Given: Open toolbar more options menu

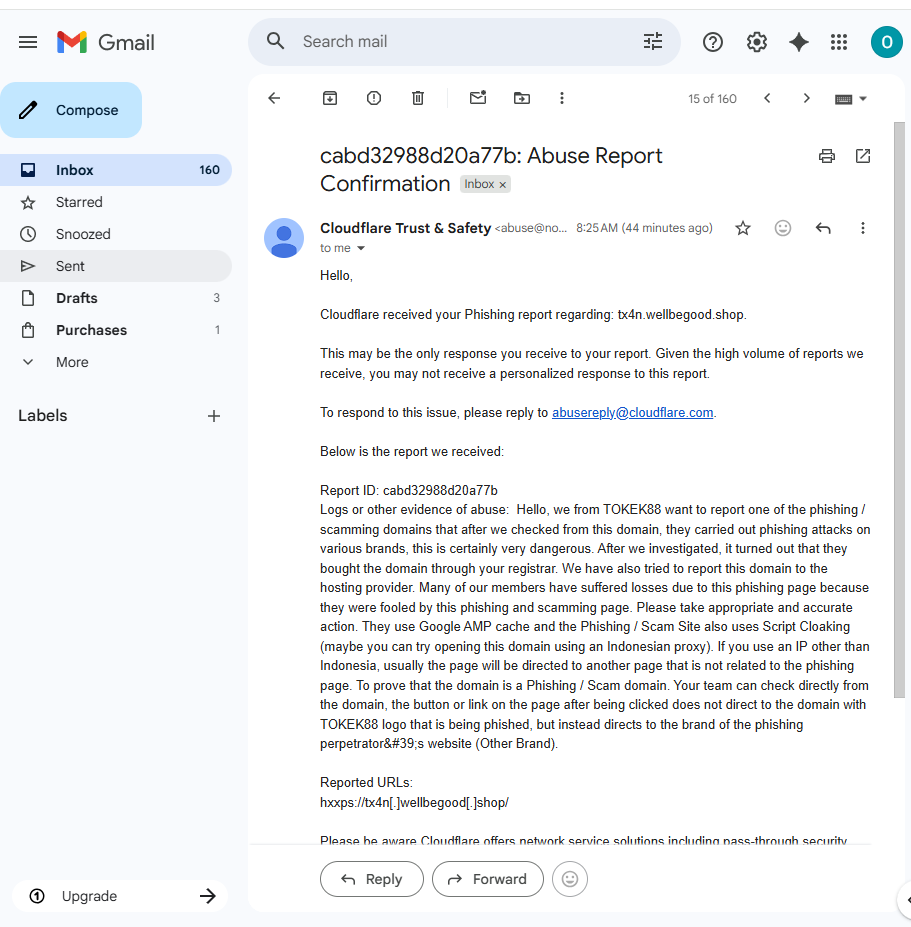Looking at the screenshot, I should click(562, 98).
